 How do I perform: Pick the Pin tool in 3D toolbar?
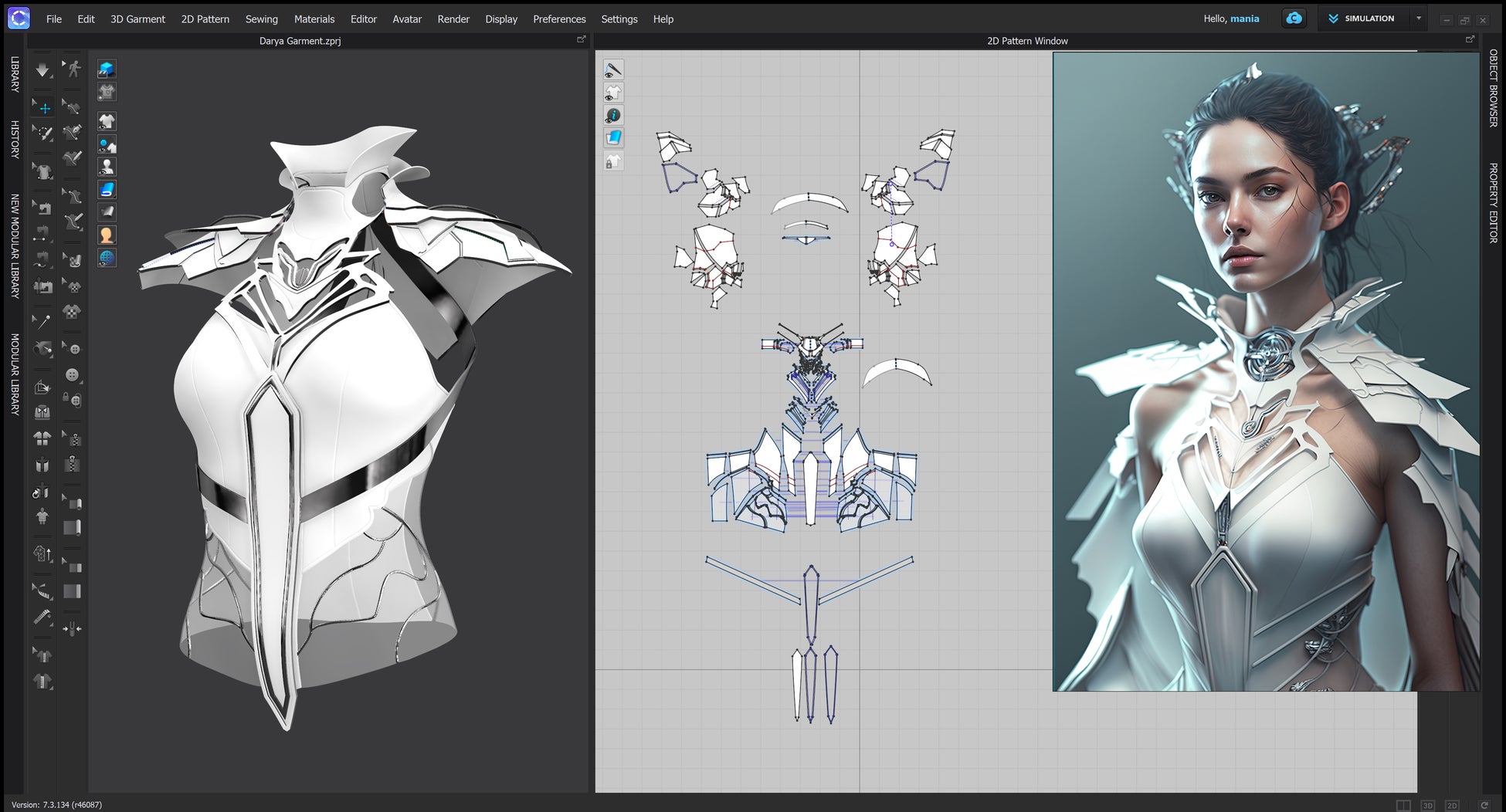pyautogui.click(x=42, y=322)
